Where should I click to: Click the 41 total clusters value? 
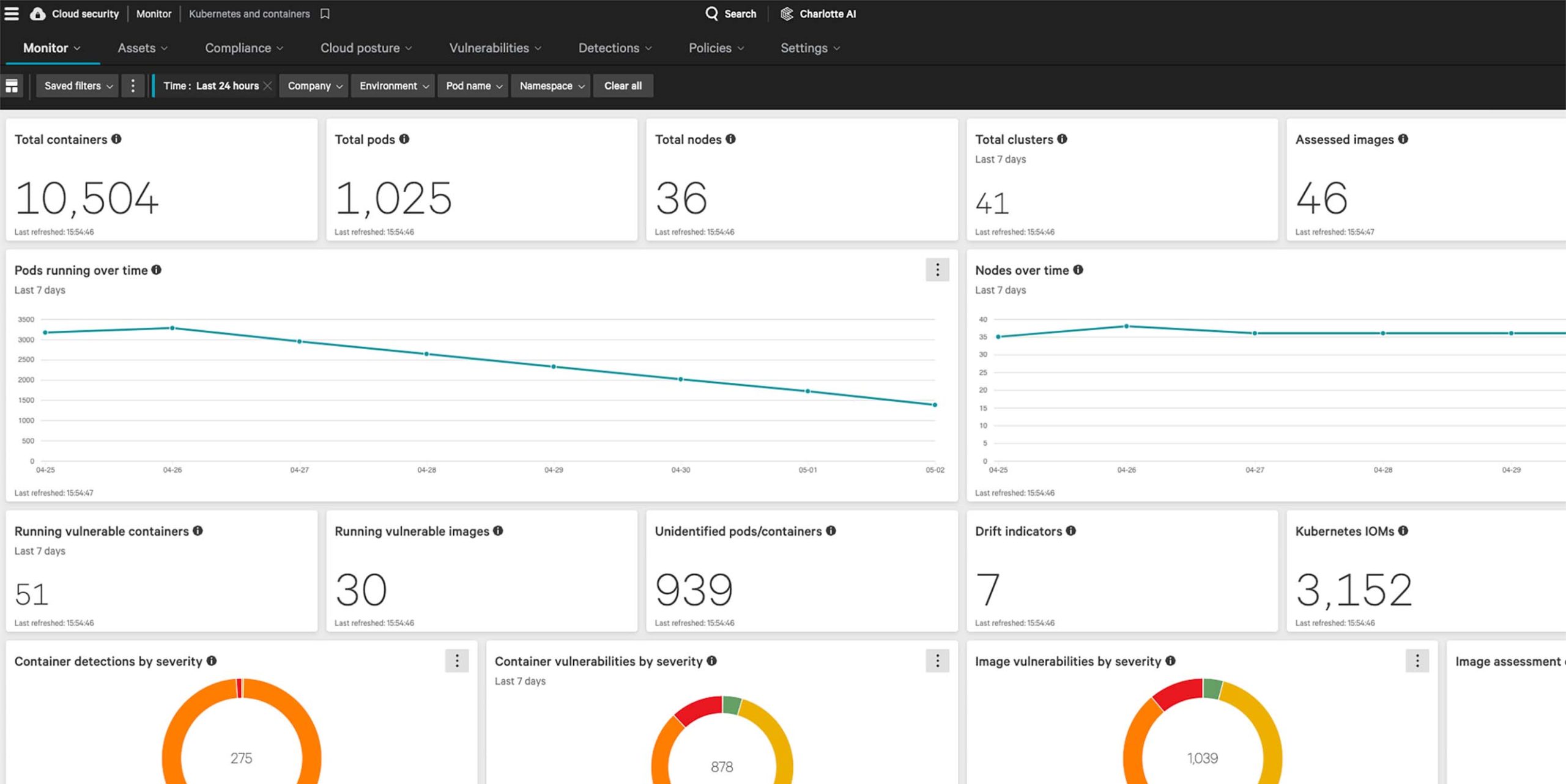[x=992, y=203]
